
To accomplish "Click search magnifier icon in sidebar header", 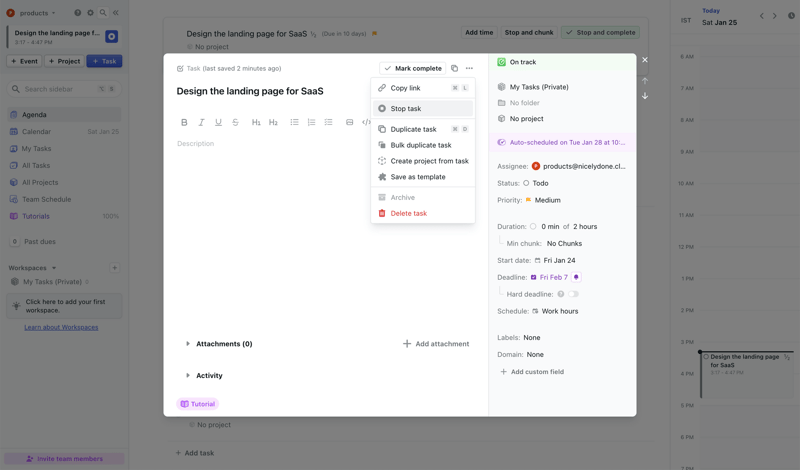I will tap(103, 13).
